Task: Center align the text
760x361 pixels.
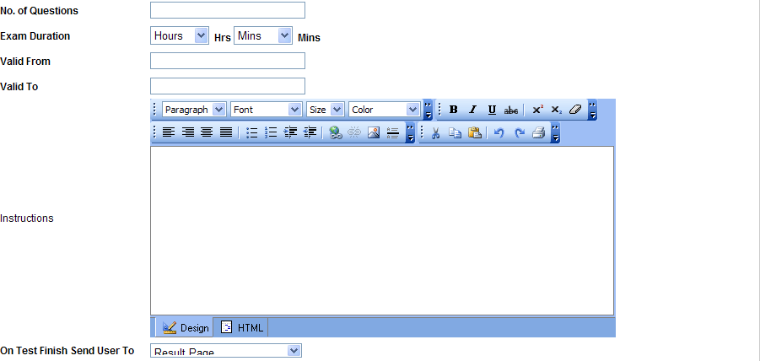Action: tap(207, 132)
